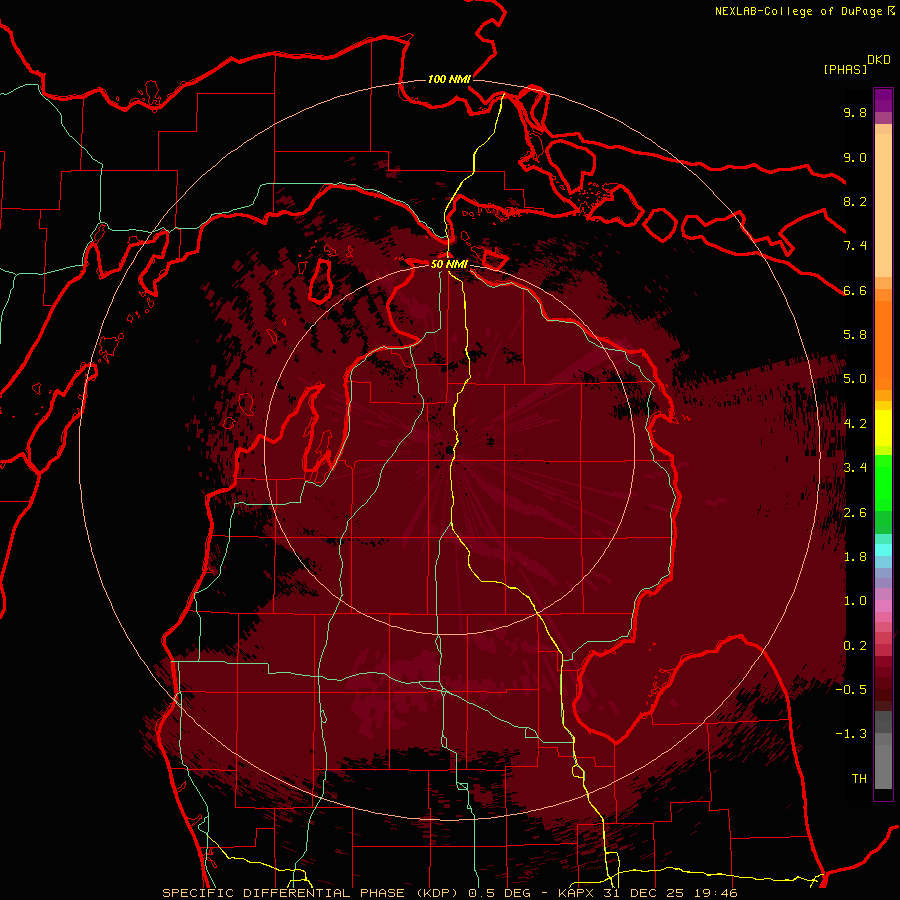The height and width of the screenshot is (900, 900).
Task: Click the 100 NMI range ring label
Action: (x=449, y=79)
